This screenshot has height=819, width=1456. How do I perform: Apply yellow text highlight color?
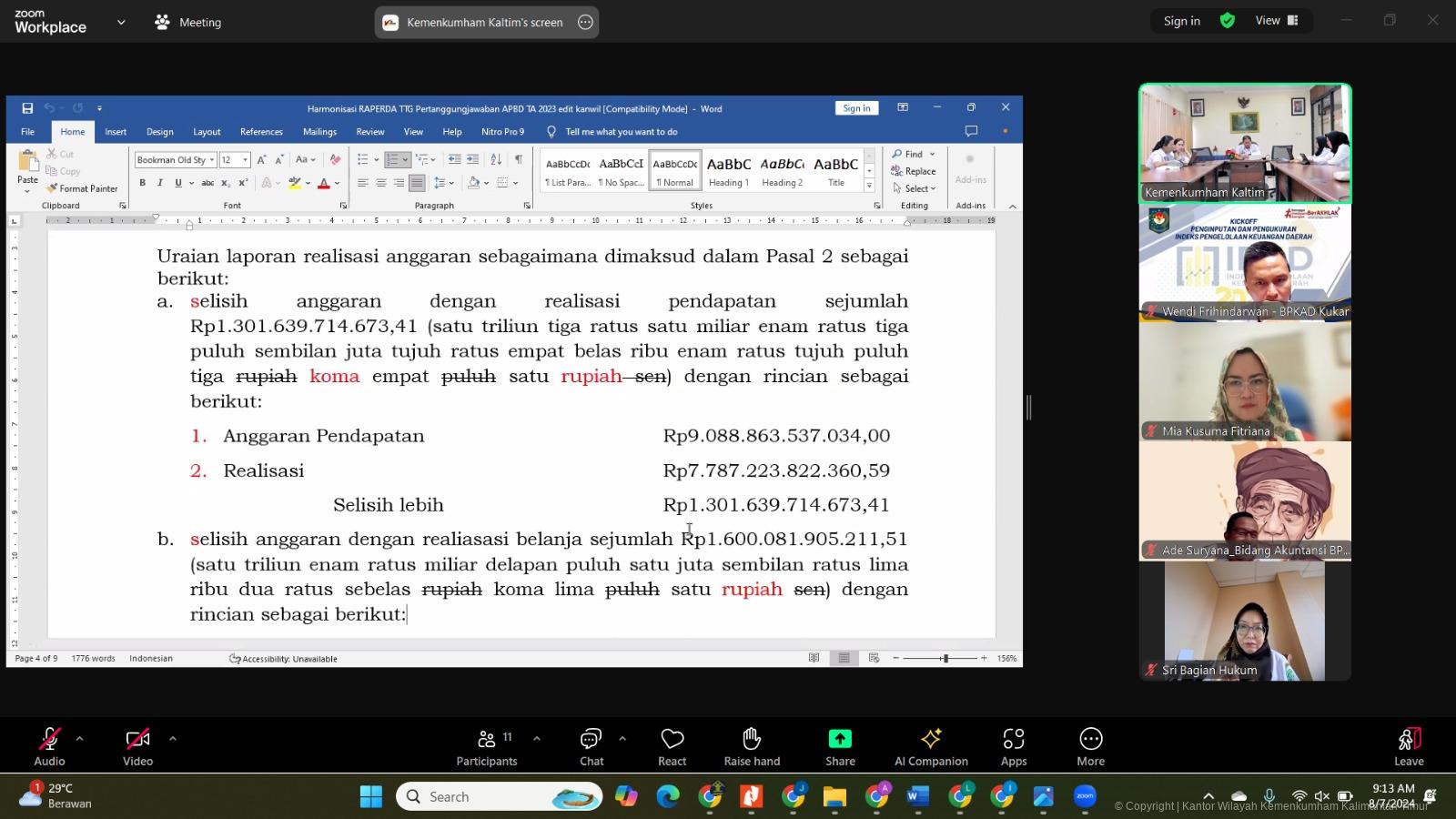tap(294, 183)
